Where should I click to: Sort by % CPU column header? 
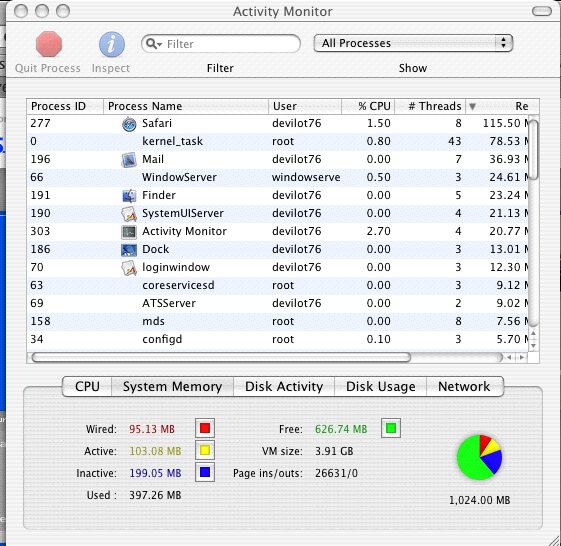368,106
